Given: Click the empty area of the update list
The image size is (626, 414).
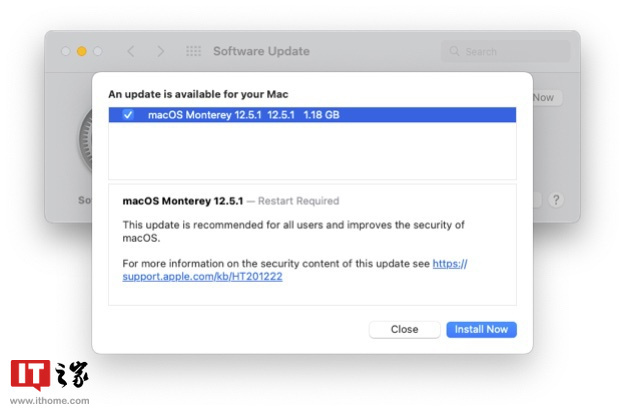Looking at the screenshot, I should click(312, 151).
